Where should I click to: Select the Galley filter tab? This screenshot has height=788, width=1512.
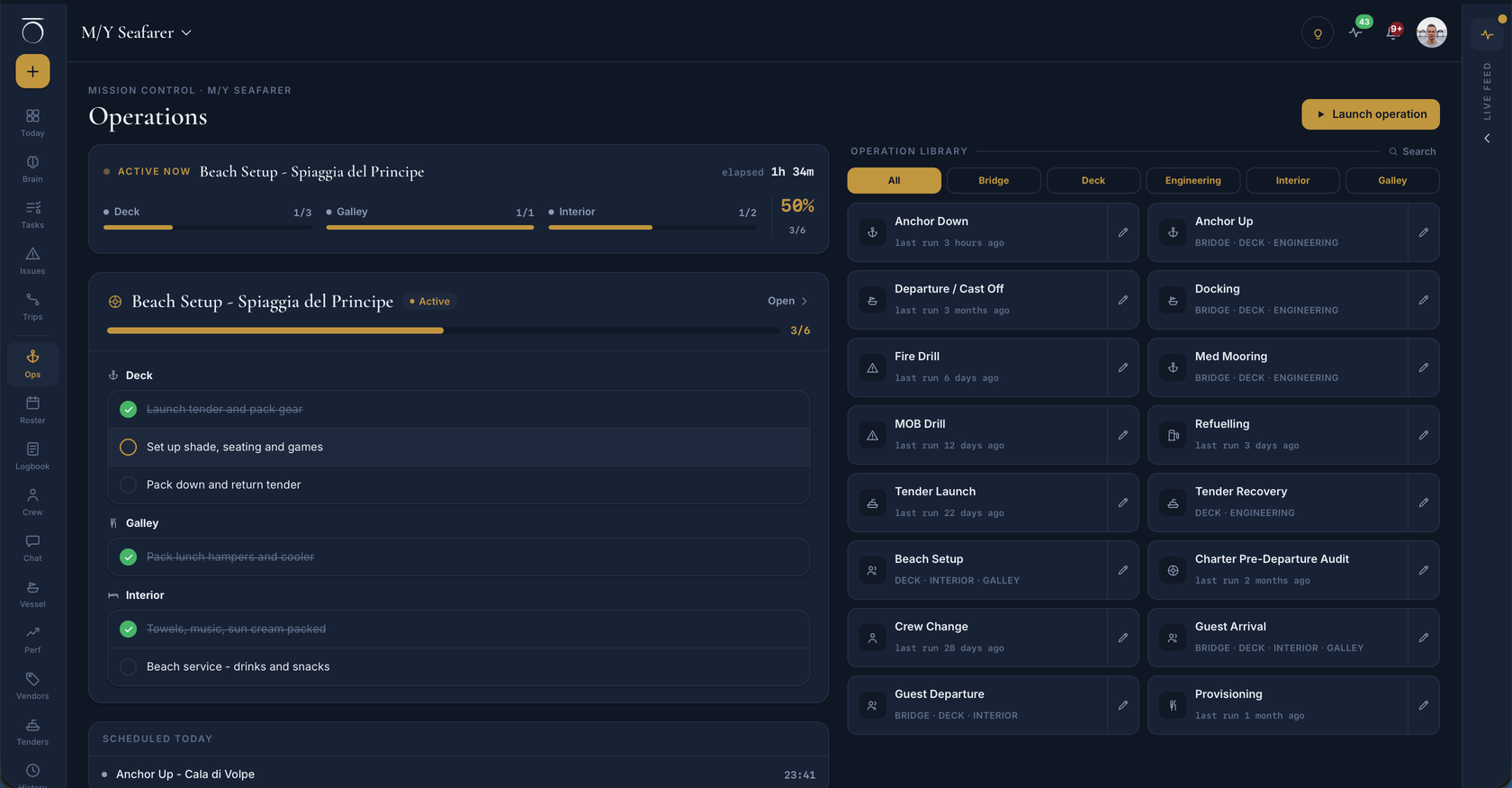click(1392, 180)
